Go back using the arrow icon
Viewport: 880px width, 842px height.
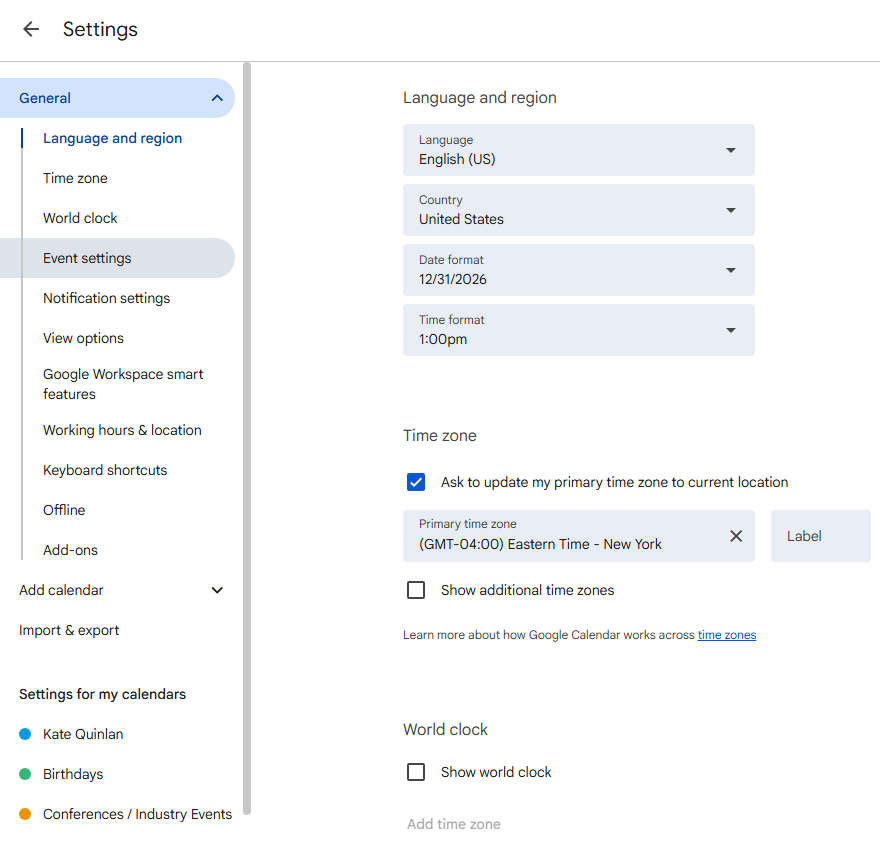[x=31, y=29]
